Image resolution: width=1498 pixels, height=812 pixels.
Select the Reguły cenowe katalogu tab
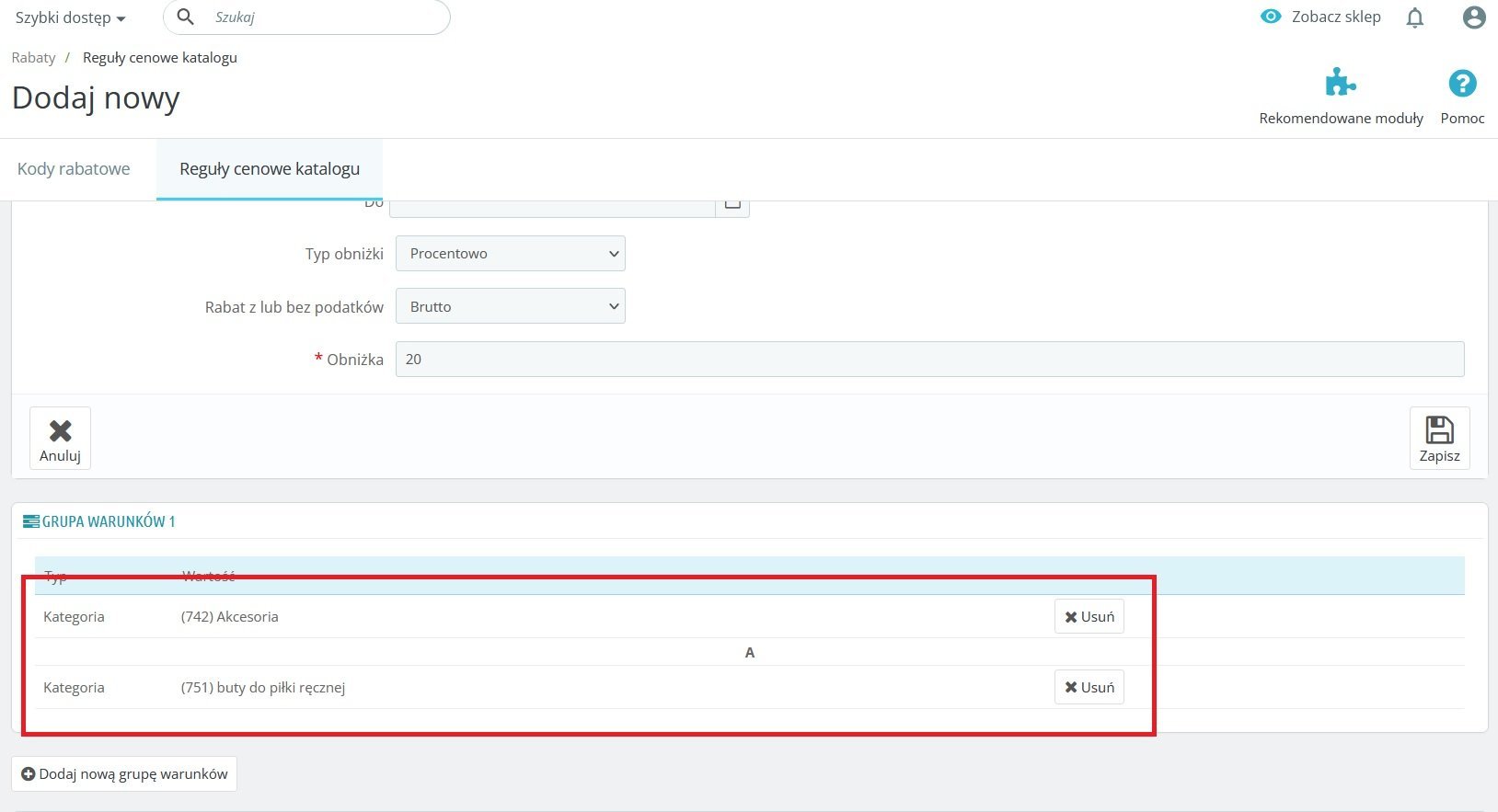click(270, 169)
